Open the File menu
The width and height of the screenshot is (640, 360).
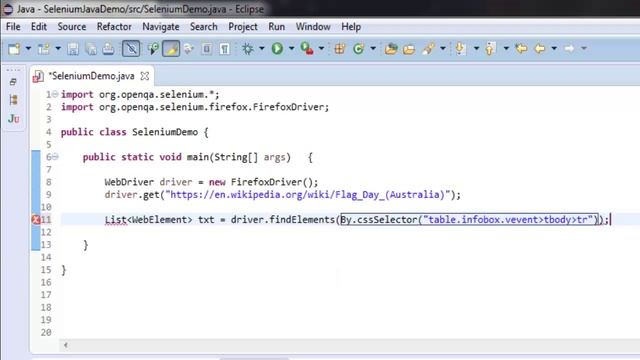tap(13, 27)
